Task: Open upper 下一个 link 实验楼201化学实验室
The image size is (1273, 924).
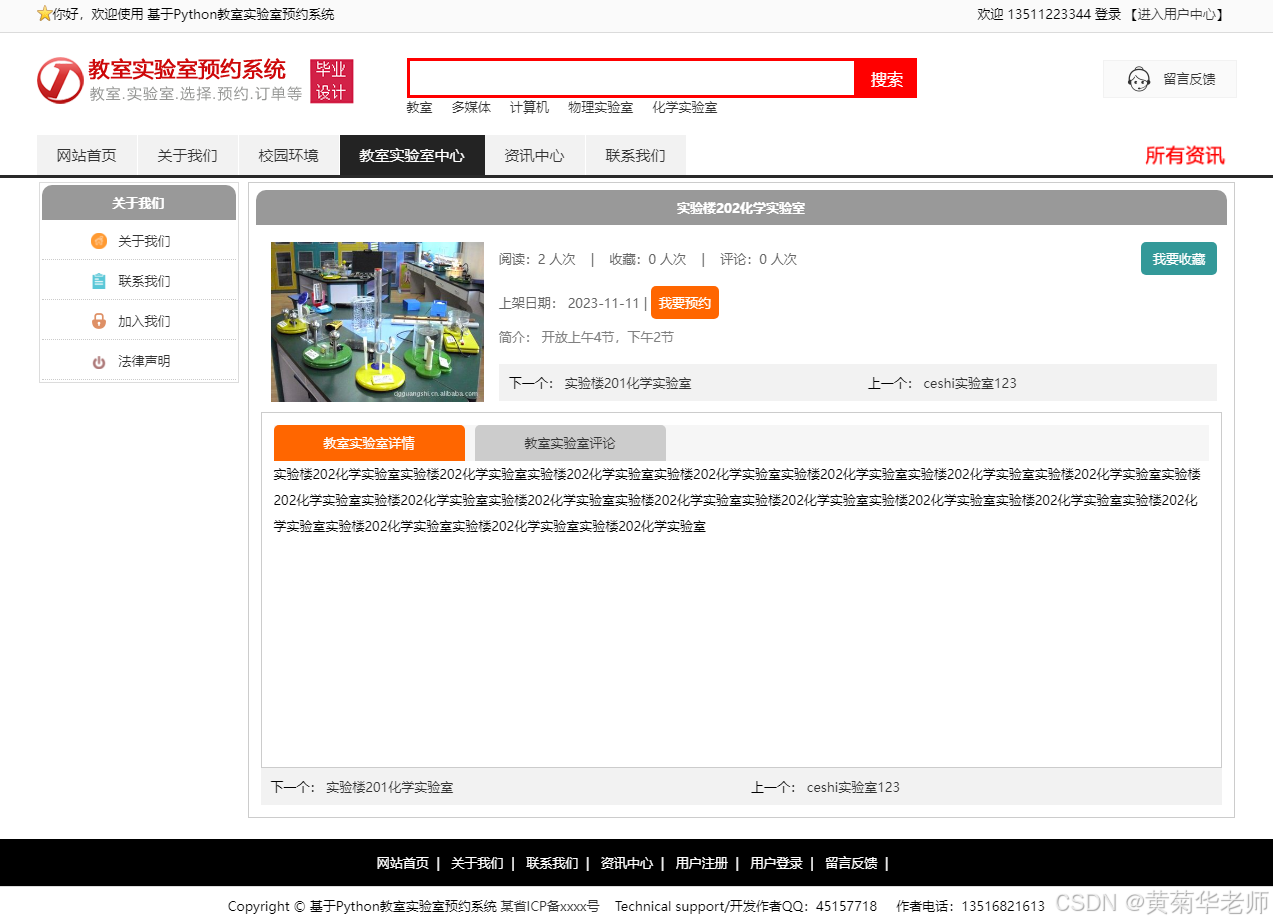Action: (x=628, y=383)
